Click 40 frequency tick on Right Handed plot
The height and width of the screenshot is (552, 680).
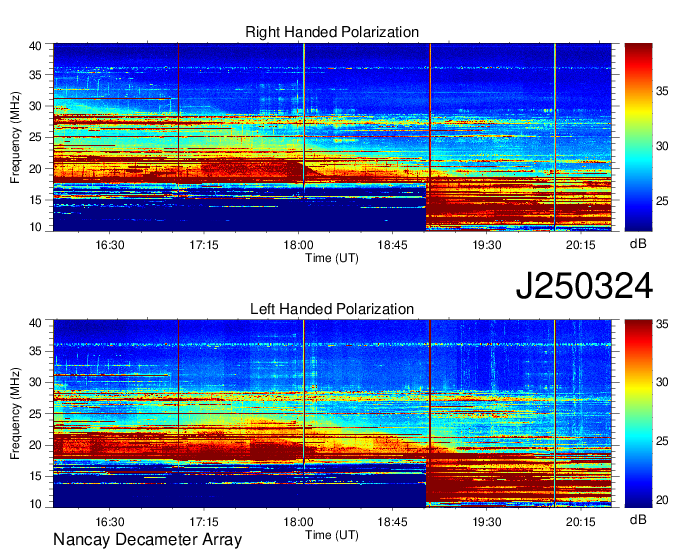[x=35, y=46]
